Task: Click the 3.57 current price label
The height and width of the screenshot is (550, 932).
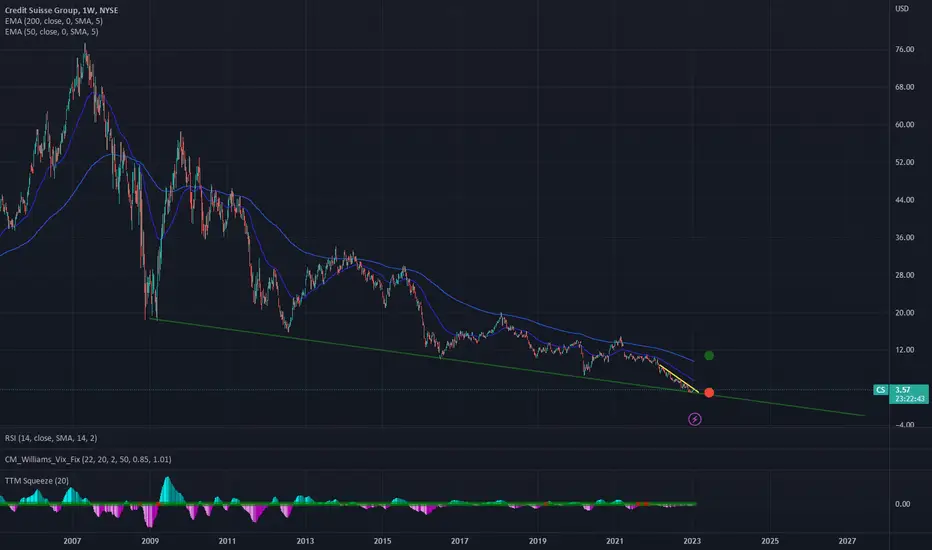Action: [x=903, y=390]
